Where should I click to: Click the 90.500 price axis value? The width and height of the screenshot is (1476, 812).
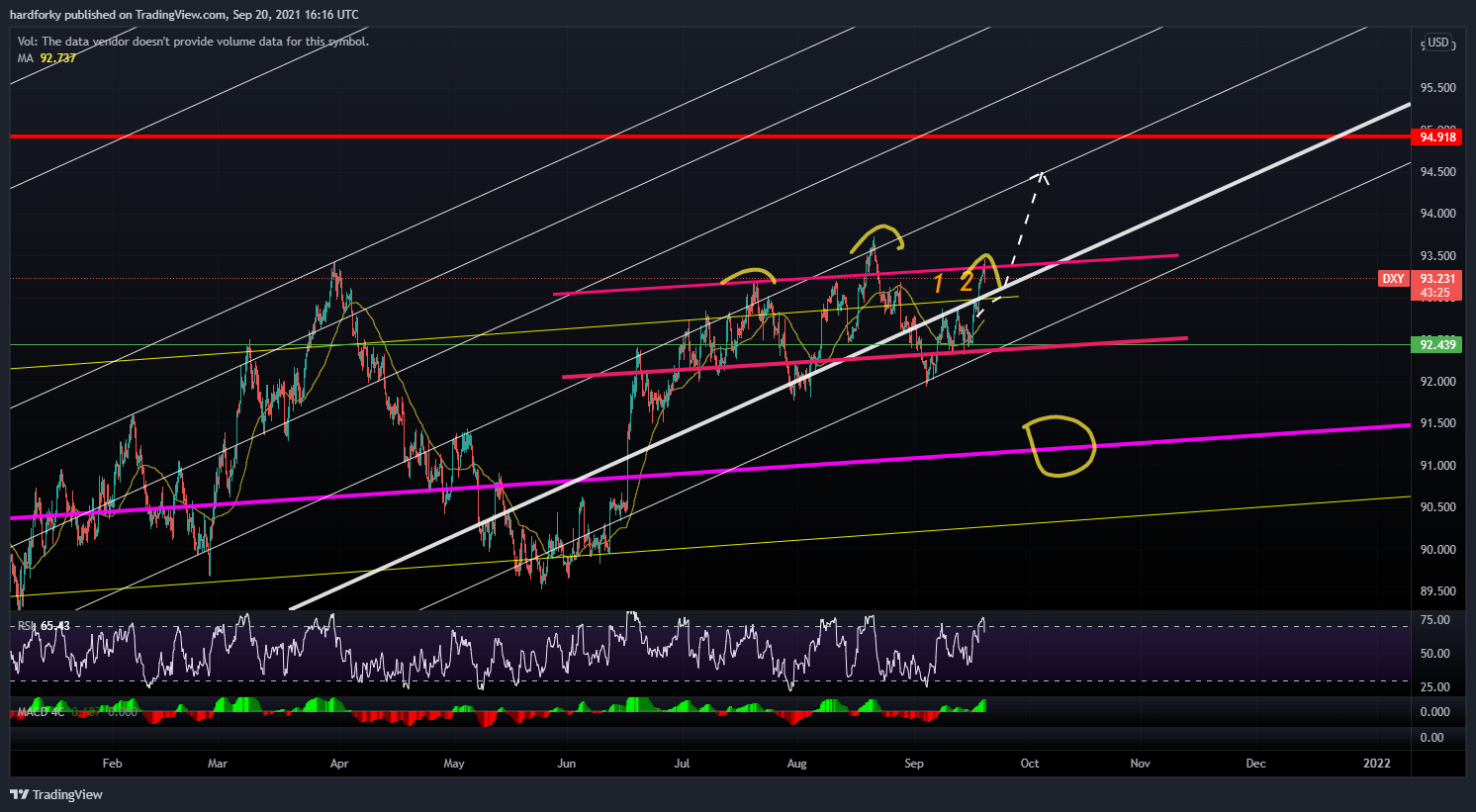pos(1437,507)
